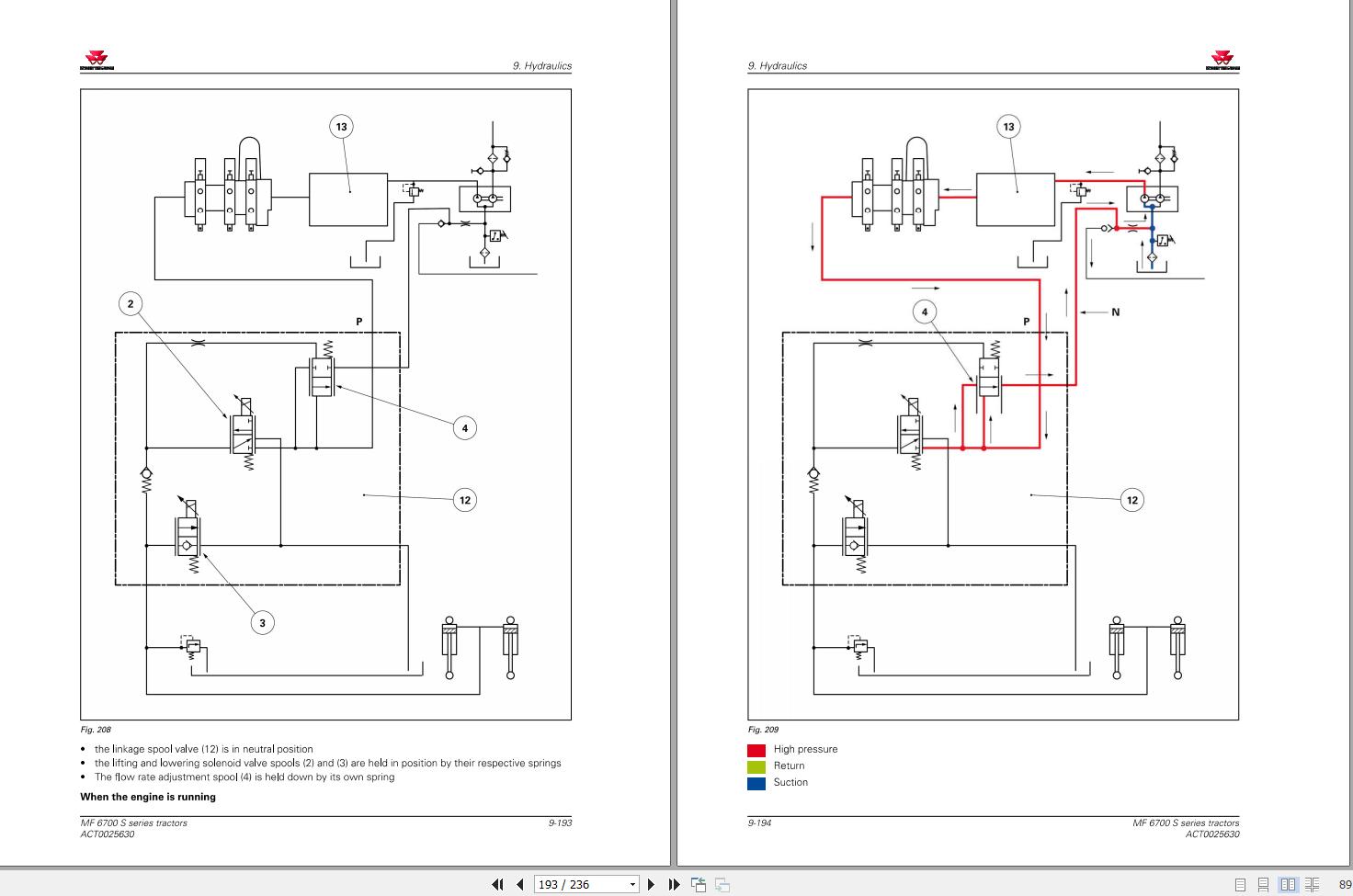Click the '9. Hydraulics' header on the right page
1353x896 pixels.
click(x=778, y=66)
